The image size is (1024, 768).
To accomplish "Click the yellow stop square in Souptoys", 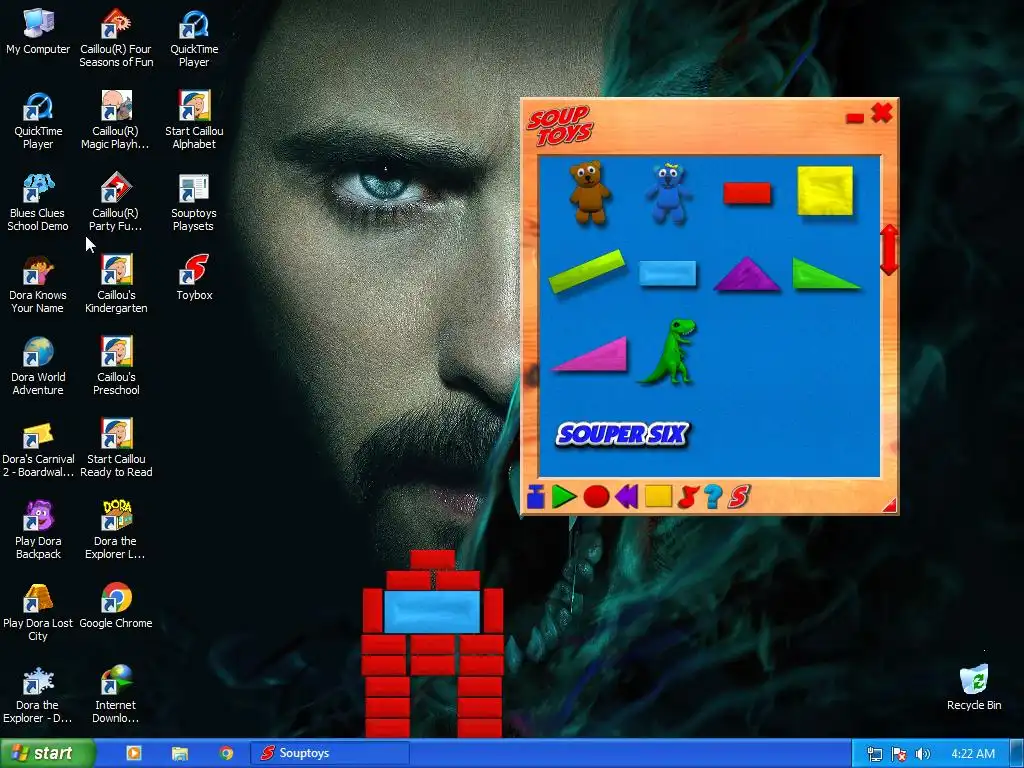I will [658, 496].
